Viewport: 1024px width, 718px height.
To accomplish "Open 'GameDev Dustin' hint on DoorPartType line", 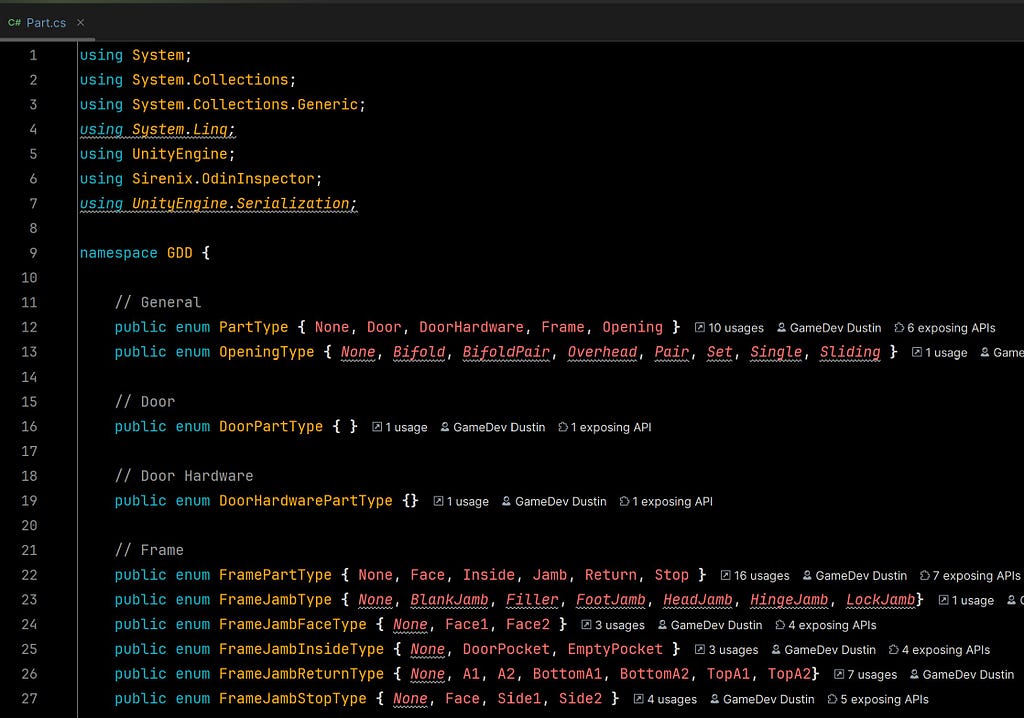I will [499, 427].
